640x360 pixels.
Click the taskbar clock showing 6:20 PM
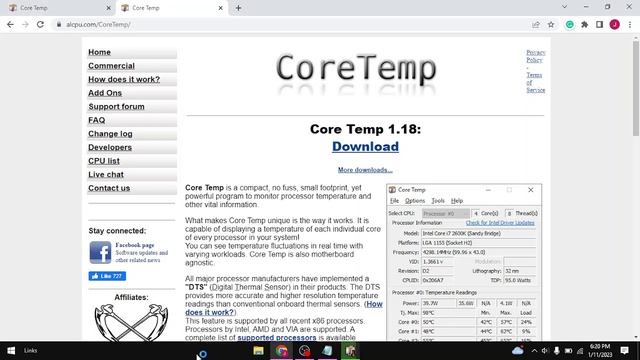coord(600,351)
